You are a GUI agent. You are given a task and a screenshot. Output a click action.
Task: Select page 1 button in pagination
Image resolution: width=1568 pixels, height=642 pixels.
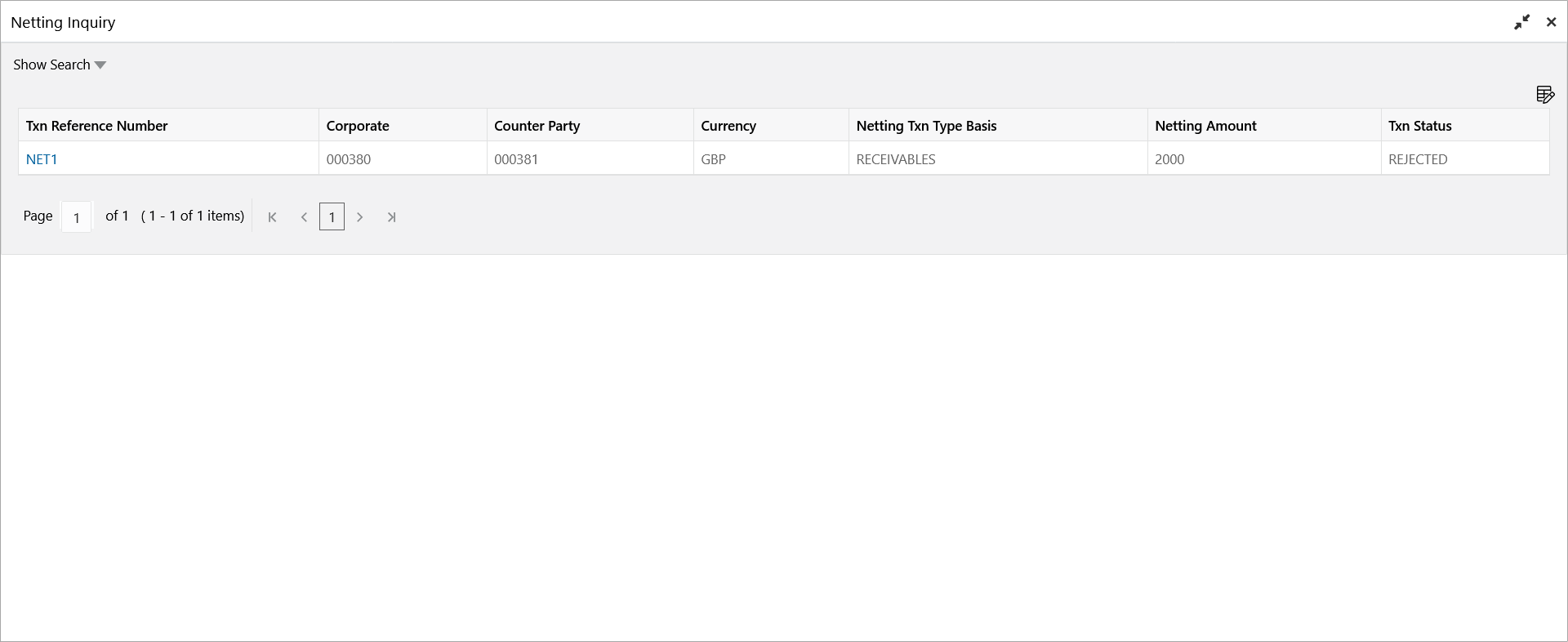point(332,217)
